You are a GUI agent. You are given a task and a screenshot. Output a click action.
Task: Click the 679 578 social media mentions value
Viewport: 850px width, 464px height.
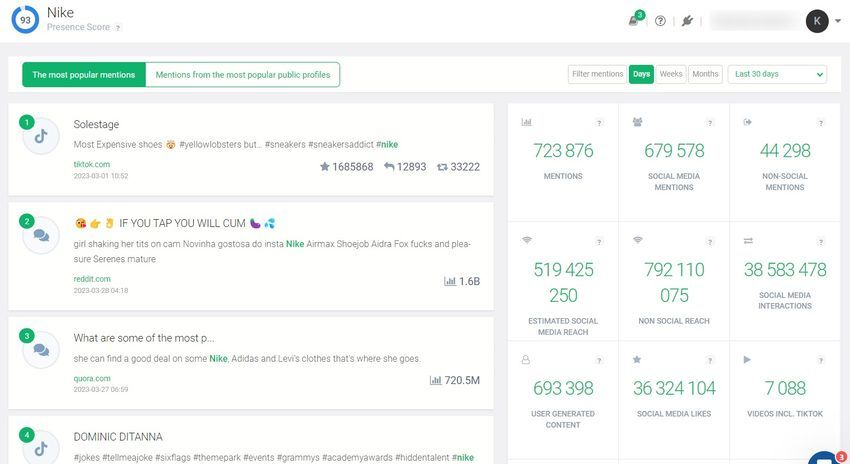coord(674,151)
